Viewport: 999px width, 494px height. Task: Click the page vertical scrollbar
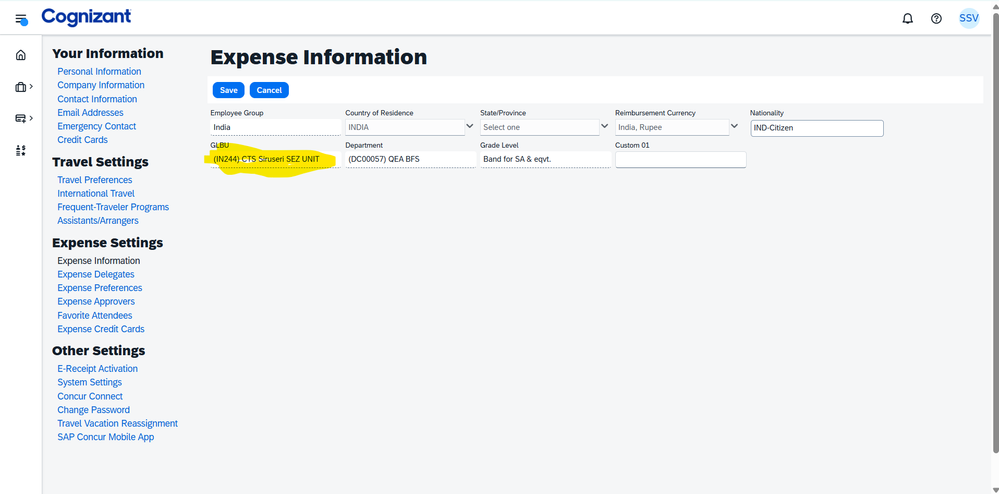[x=995, y=233]
